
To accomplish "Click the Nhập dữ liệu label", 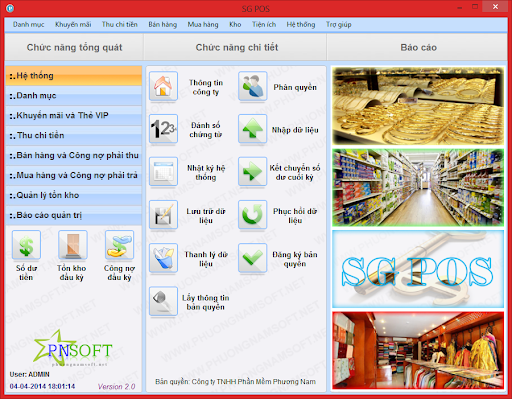I will pyautogui.click(x=295, y=130).
